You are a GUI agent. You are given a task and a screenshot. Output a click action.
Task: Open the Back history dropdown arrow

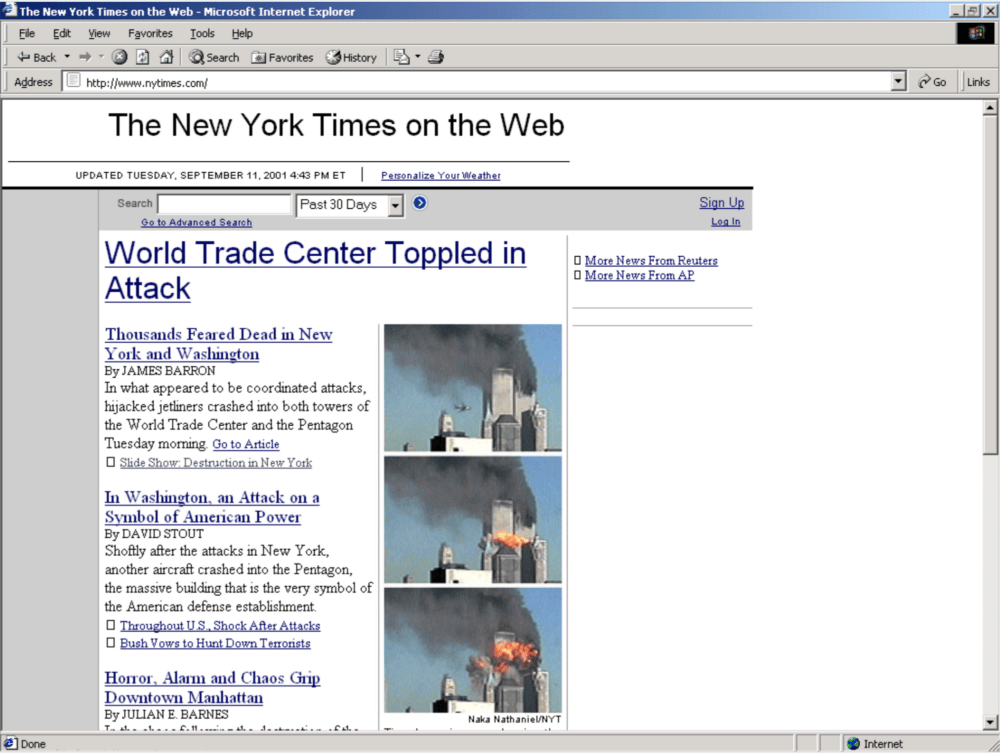click(x=67, y=57)
